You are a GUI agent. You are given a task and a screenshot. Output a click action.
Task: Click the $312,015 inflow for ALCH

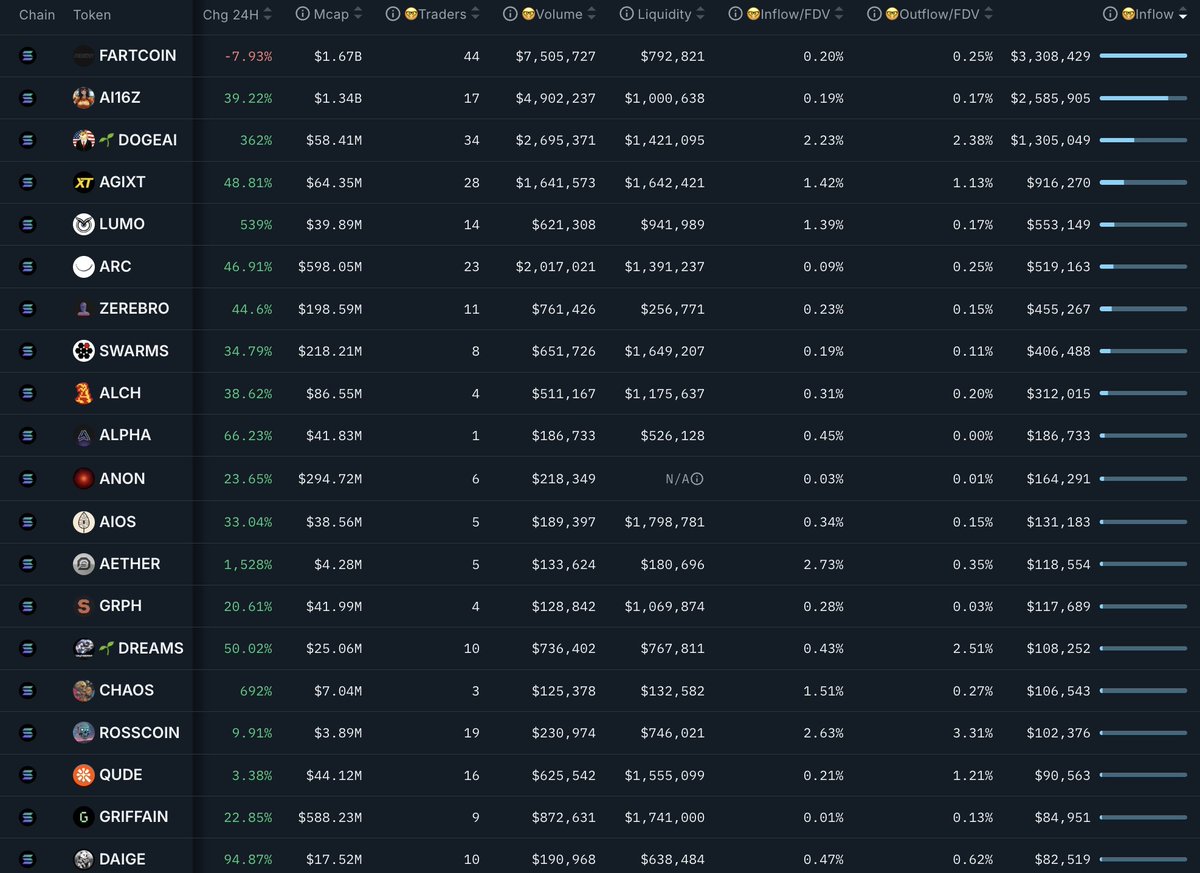tap(1058, 393)
